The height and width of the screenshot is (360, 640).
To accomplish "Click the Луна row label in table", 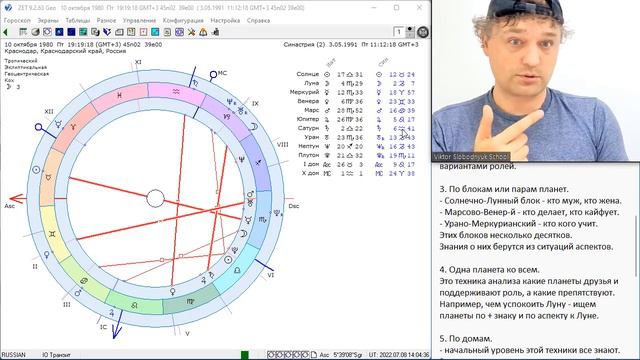I will [311, 83].
